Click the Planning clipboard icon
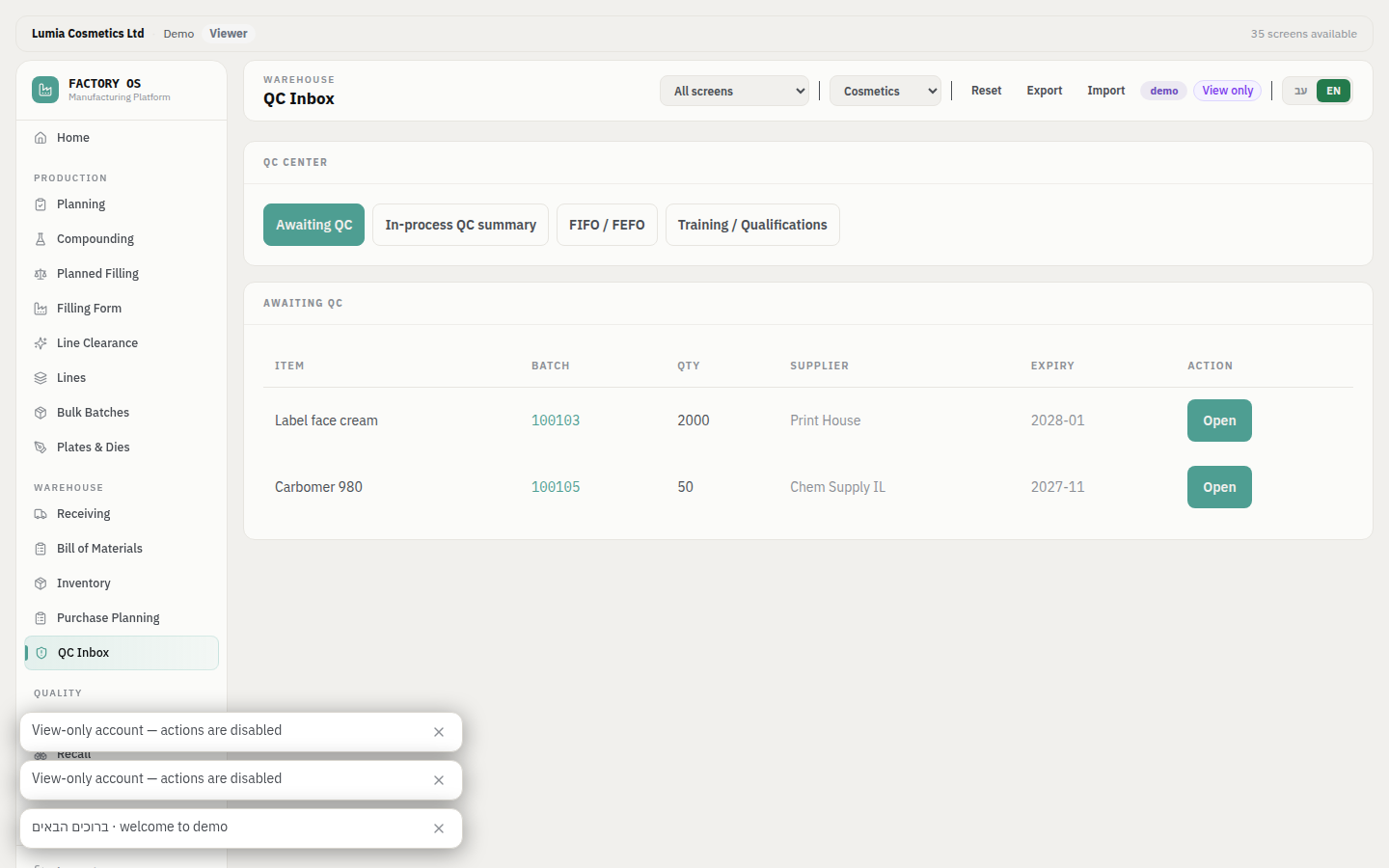The image size is (1389, 868). point(41,204)
